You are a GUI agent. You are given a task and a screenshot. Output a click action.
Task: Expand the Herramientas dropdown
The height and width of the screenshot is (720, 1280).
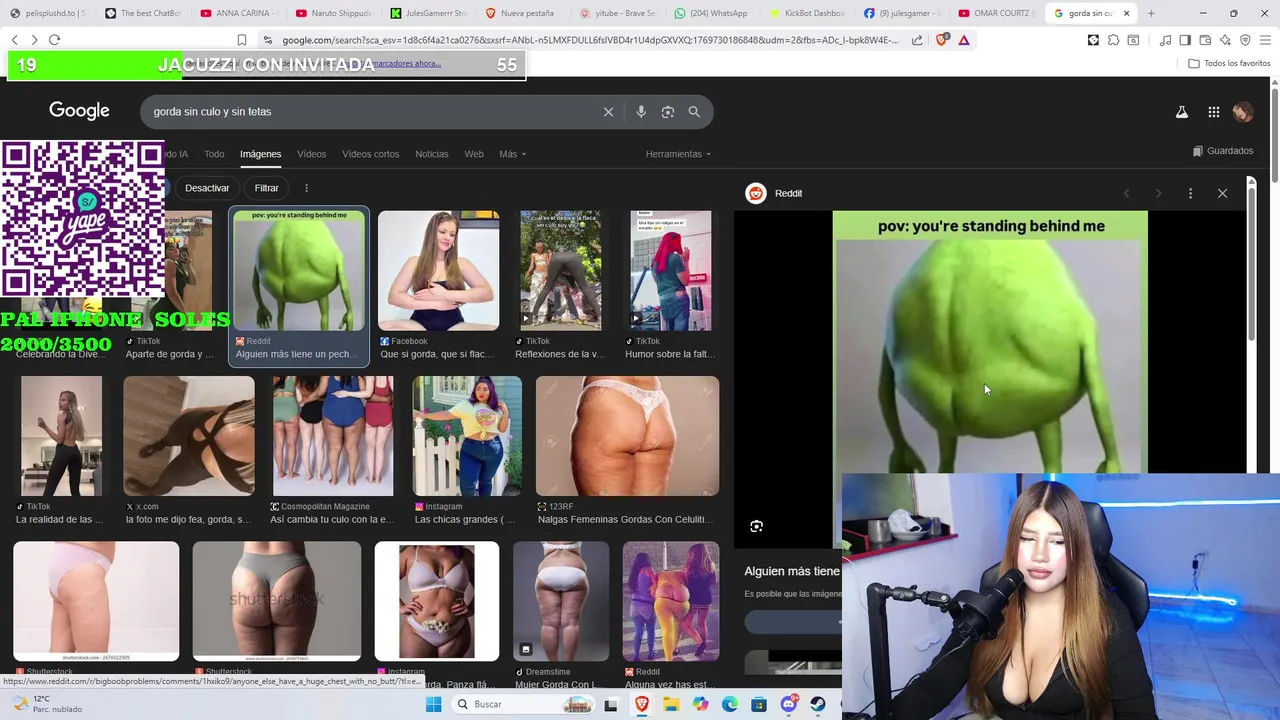pyautogui.click(x=678, y=154)
